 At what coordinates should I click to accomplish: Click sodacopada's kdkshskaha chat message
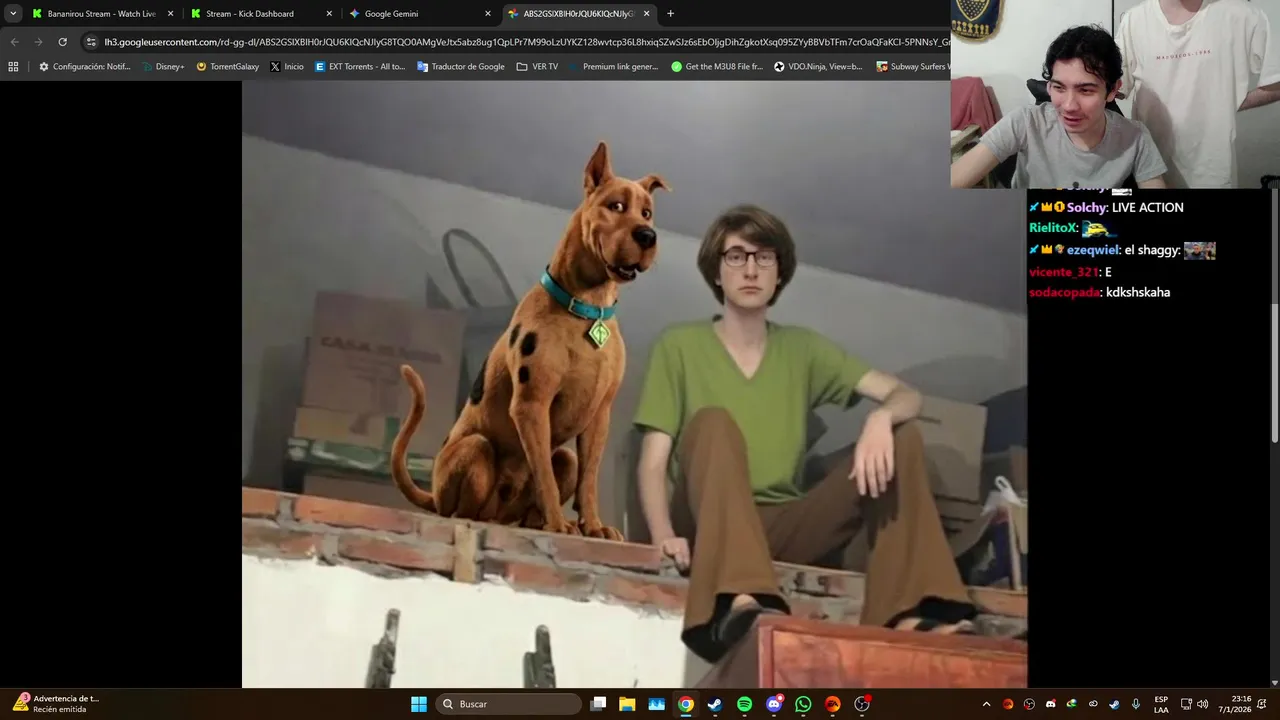[1138, 292]
